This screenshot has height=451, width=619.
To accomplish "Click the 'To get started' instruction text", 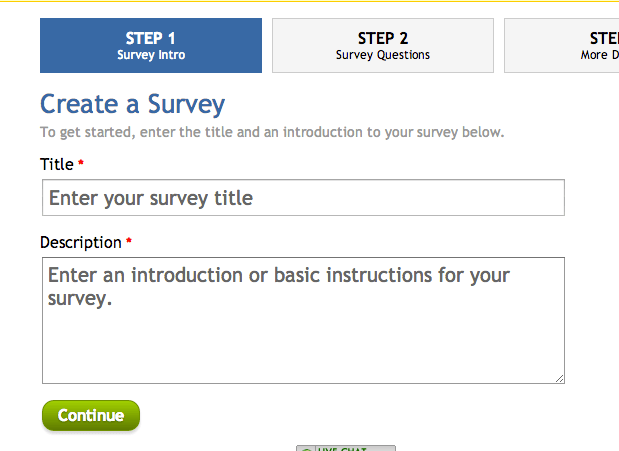I will point(272,132).
